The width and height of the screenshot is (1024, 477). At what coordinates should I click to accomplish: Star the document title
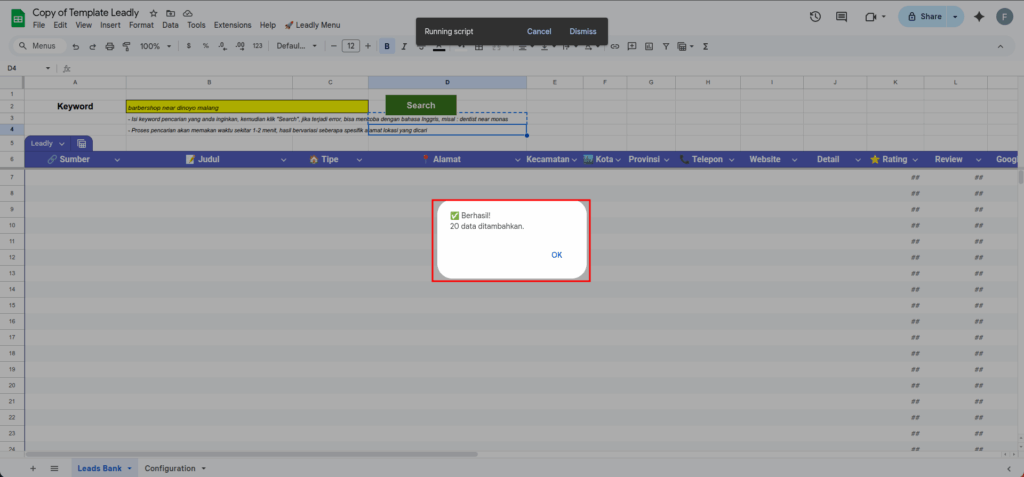click(154, 12)
